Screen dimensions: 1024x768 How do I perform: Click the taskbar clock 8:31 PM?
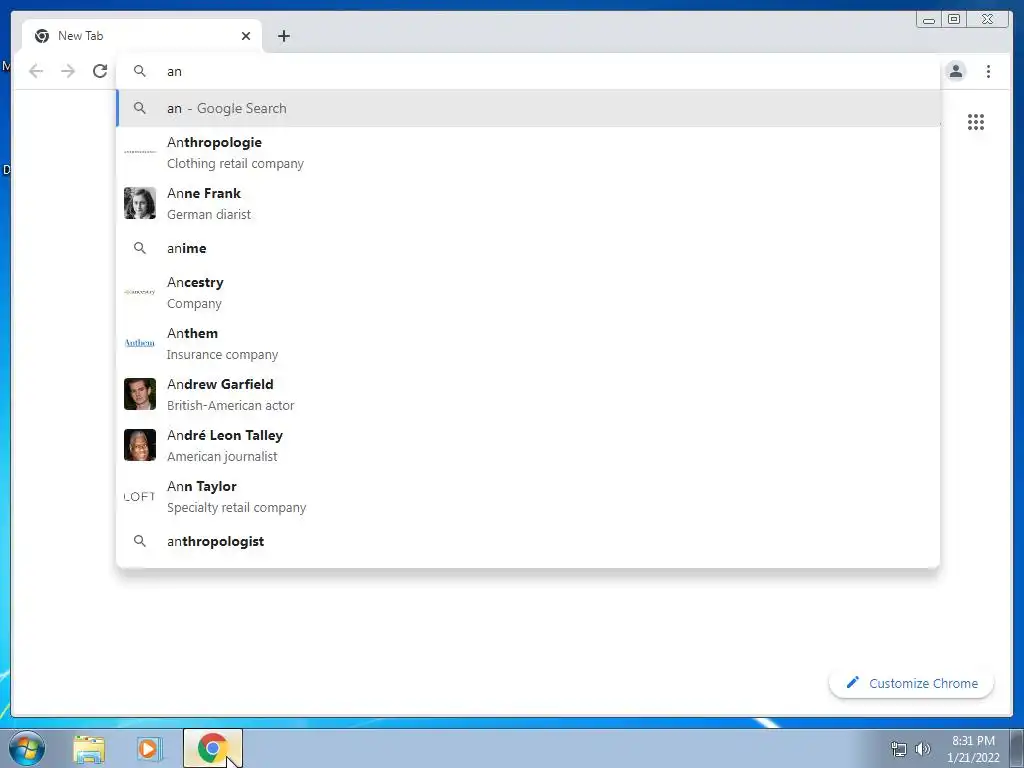[973, 741]
